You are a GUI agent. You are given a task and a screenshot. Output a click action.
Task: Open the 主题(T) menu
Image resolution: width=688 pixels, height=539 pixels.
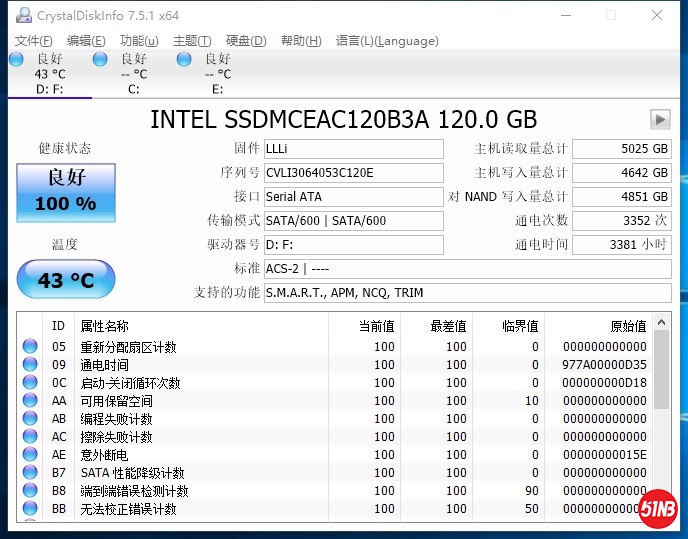192,41
